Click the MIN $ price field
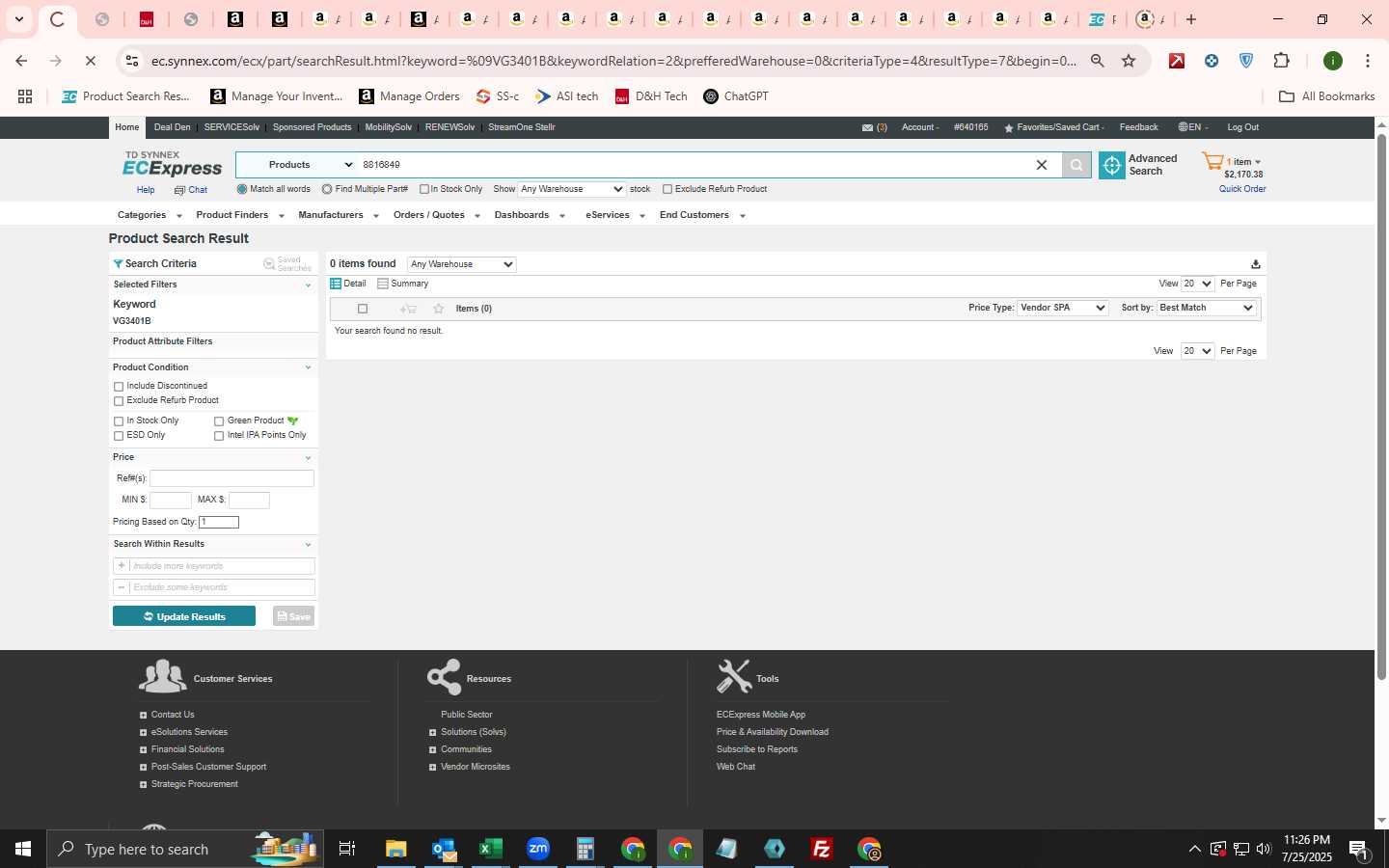Viewport: 1389px width, 868px height. (171, 500)
